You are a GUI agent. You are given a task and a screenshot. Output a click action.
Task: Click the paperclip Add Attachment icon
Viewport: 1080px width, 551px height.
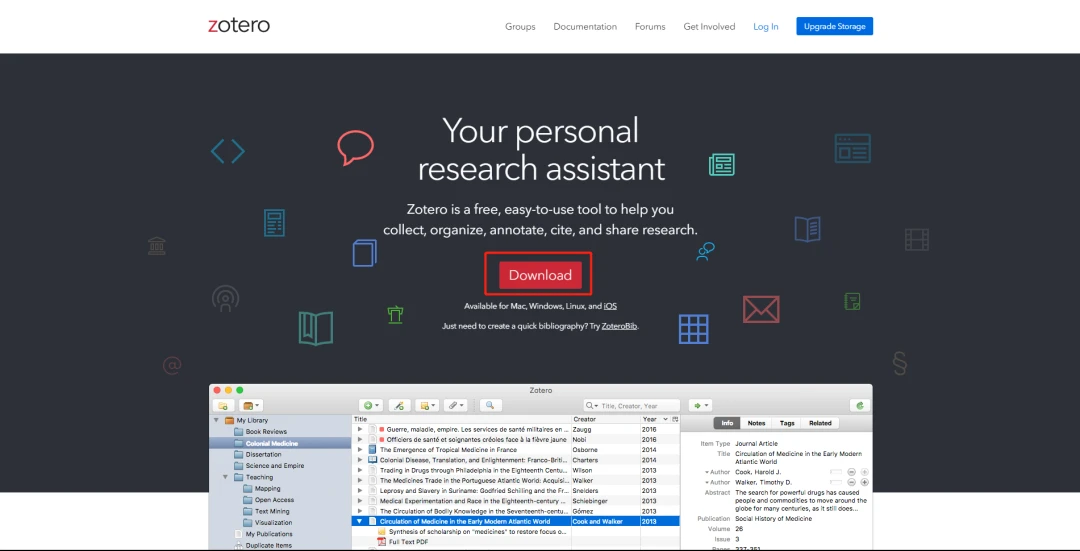tap(455, 406)
